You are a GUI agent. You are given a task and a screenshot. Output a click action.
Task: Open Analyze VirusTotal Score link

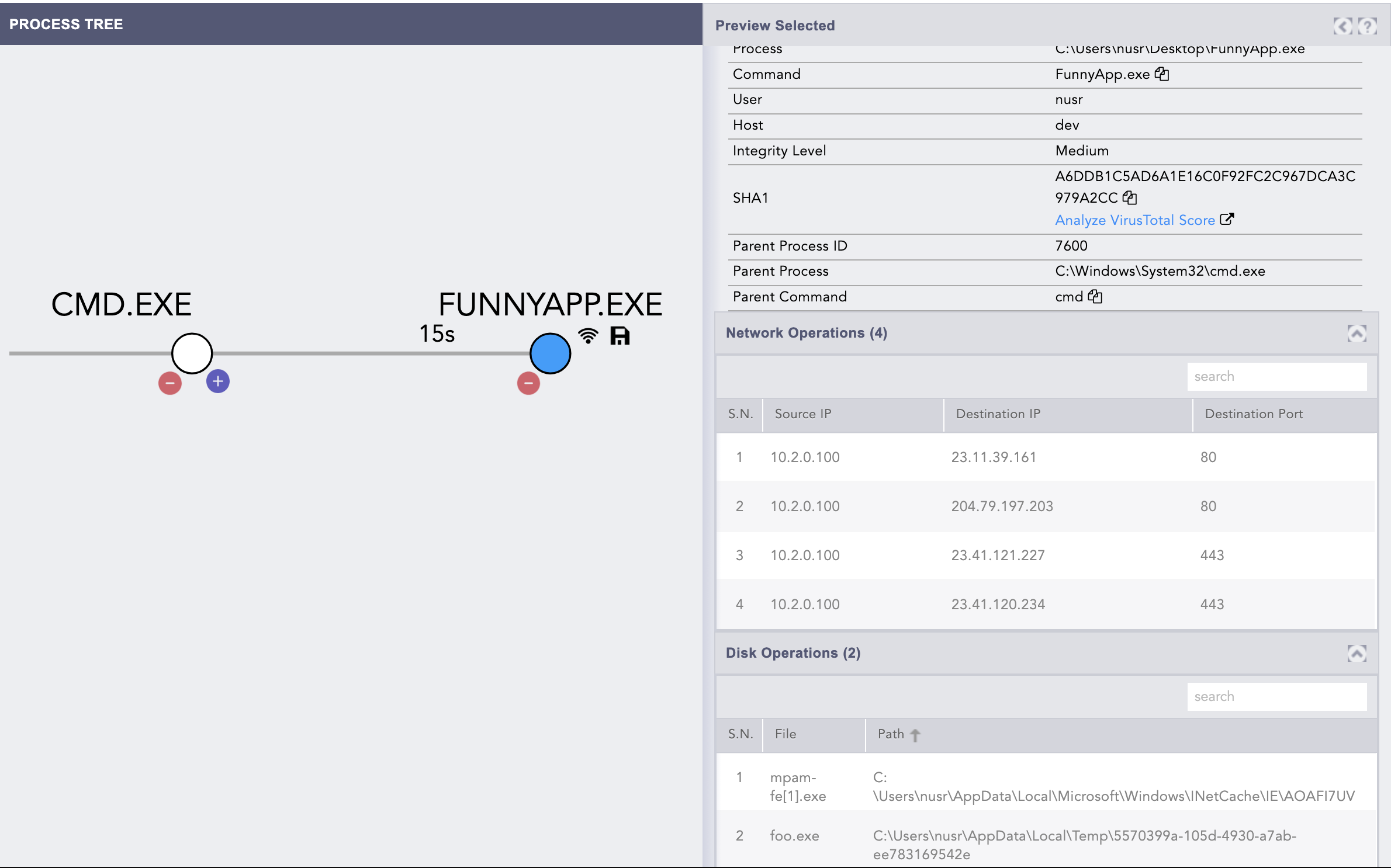[1134, 220]
